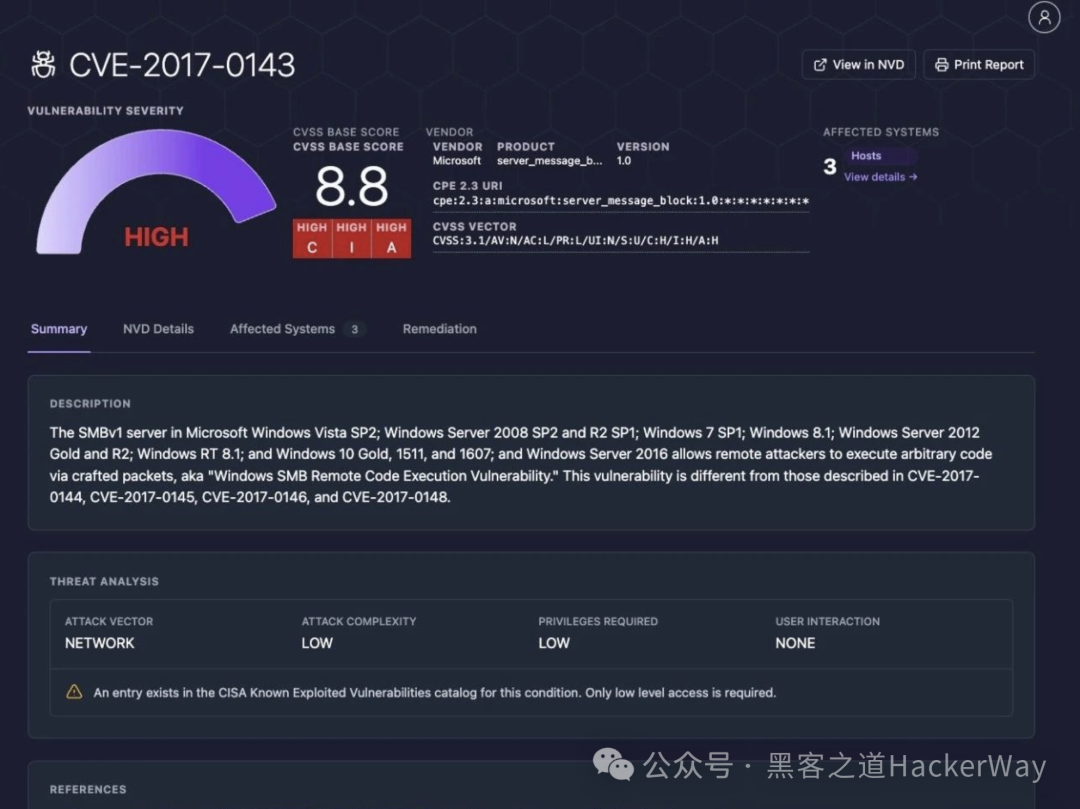Click the badge 3 on Affected Systems tab
This screenshot has height=809, width=1080.
[355, 329]
